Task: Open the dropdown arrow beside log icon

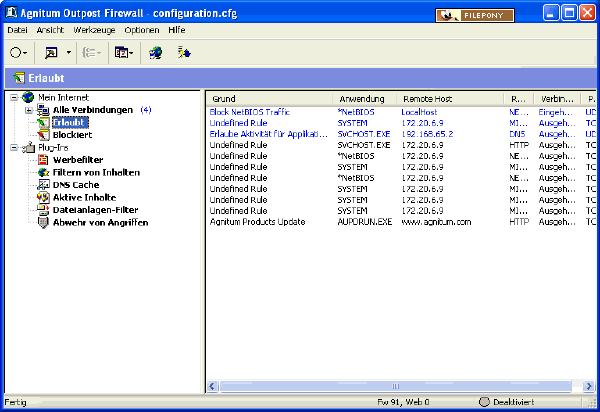Action: 69,53
